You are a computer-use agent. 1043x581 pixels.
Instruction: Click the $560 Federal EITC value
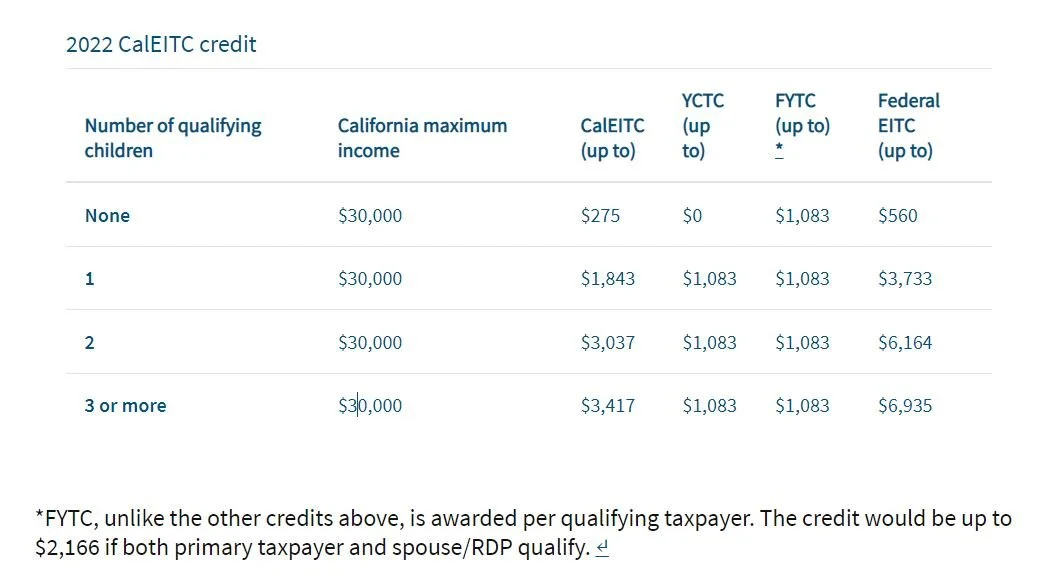897,216
